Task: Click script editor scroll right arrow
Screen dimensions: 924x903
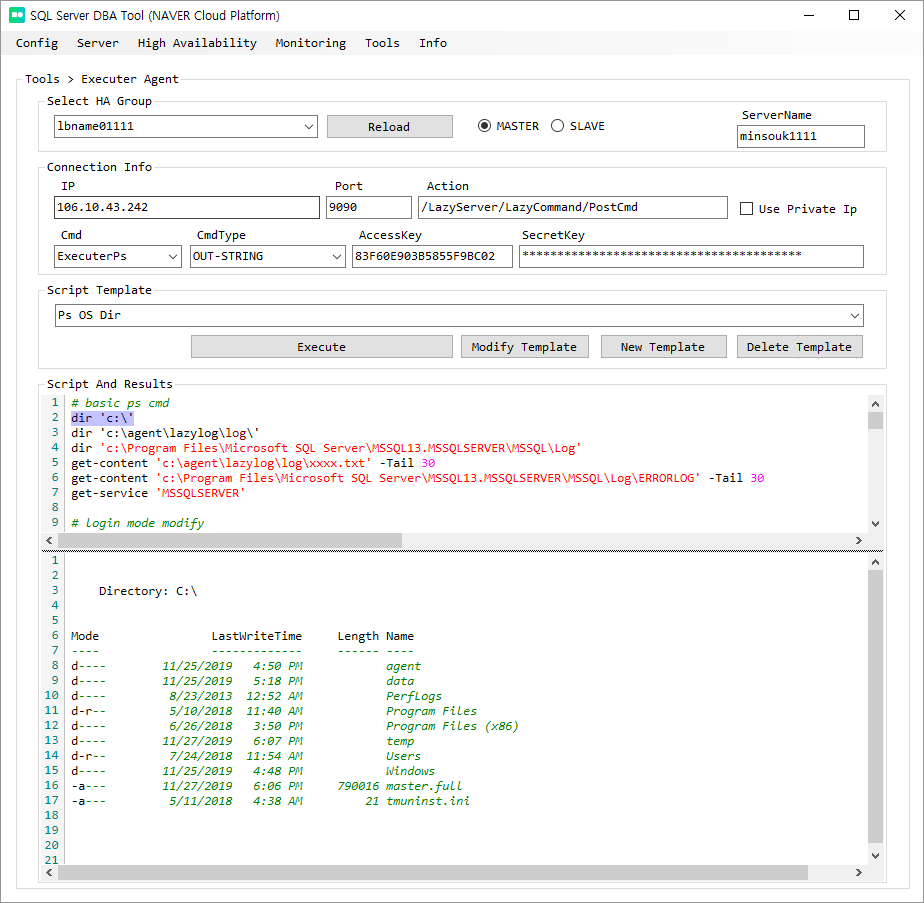Action: click(x=859, y=541)
